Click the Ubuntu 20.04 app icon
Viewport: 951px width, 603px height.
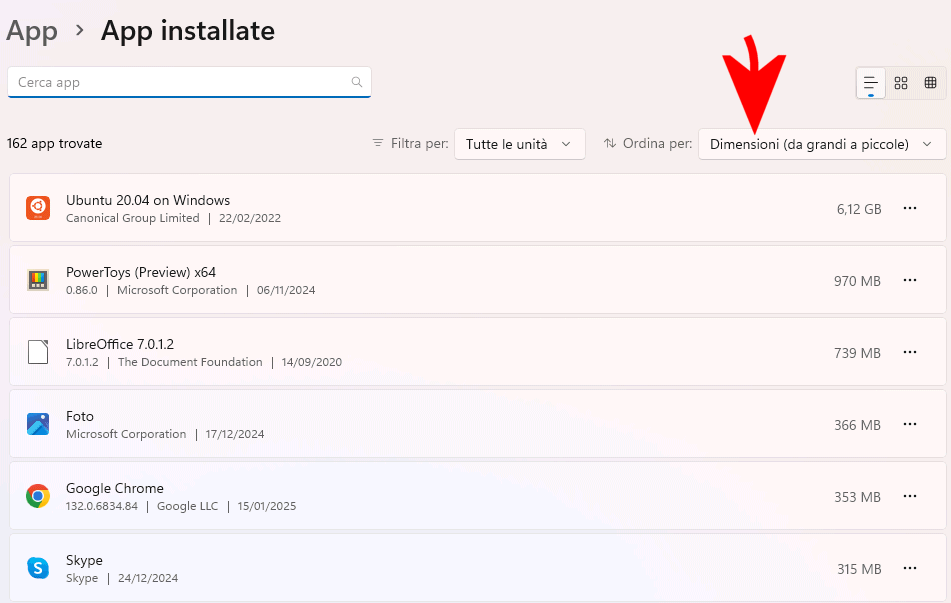[x=38, y=208]
